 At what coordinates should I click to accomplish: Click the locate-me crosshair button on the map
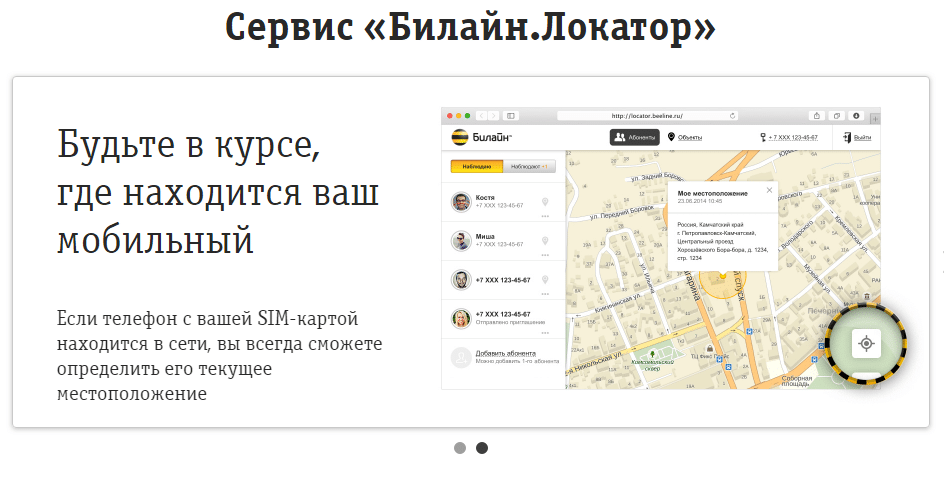point(866,343)
